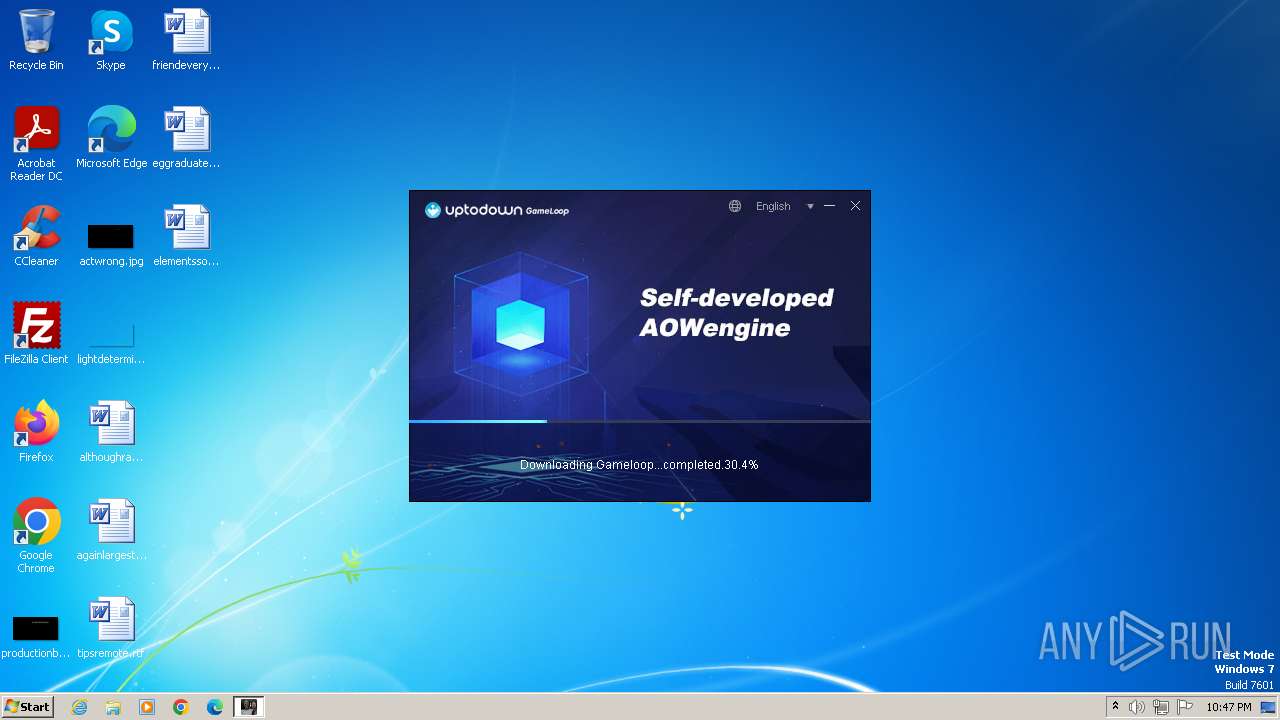Click the 'Downloading Gameloop...completed' status text
1280x720 pixels.
tap(639, 465)
